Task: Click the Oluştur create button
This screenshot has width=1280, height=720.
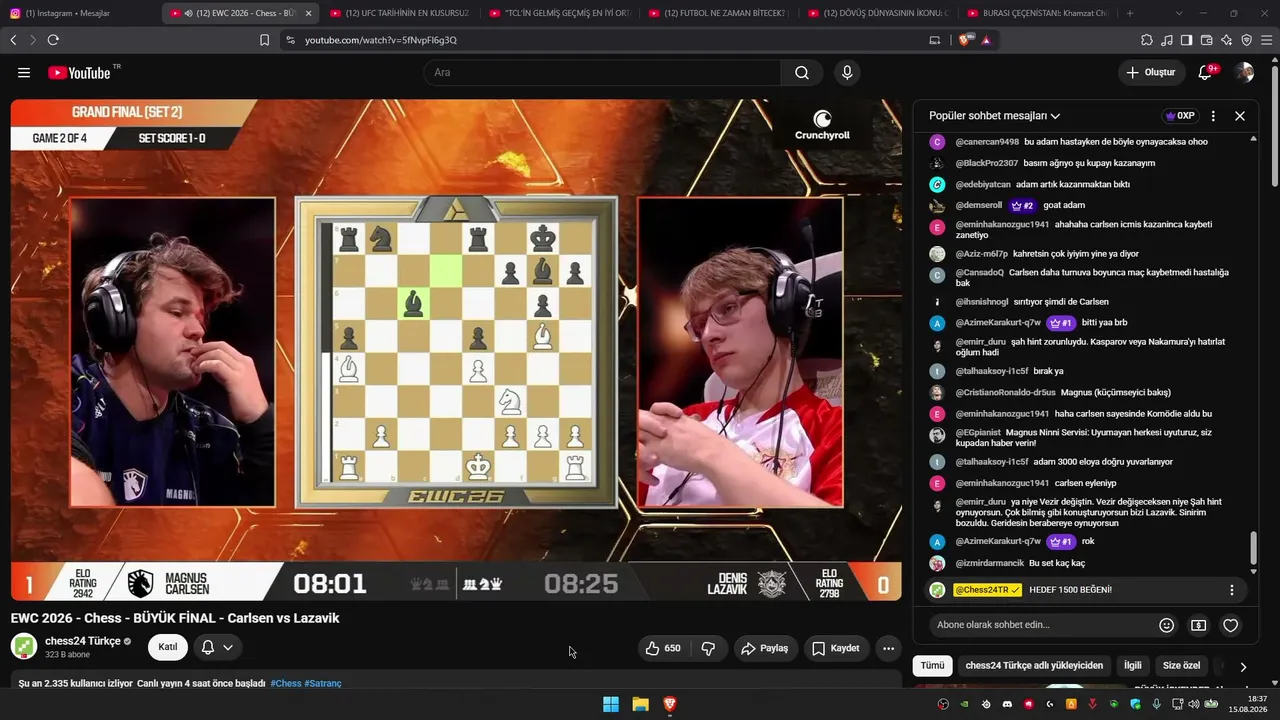Action: (x=1151, y=72)
